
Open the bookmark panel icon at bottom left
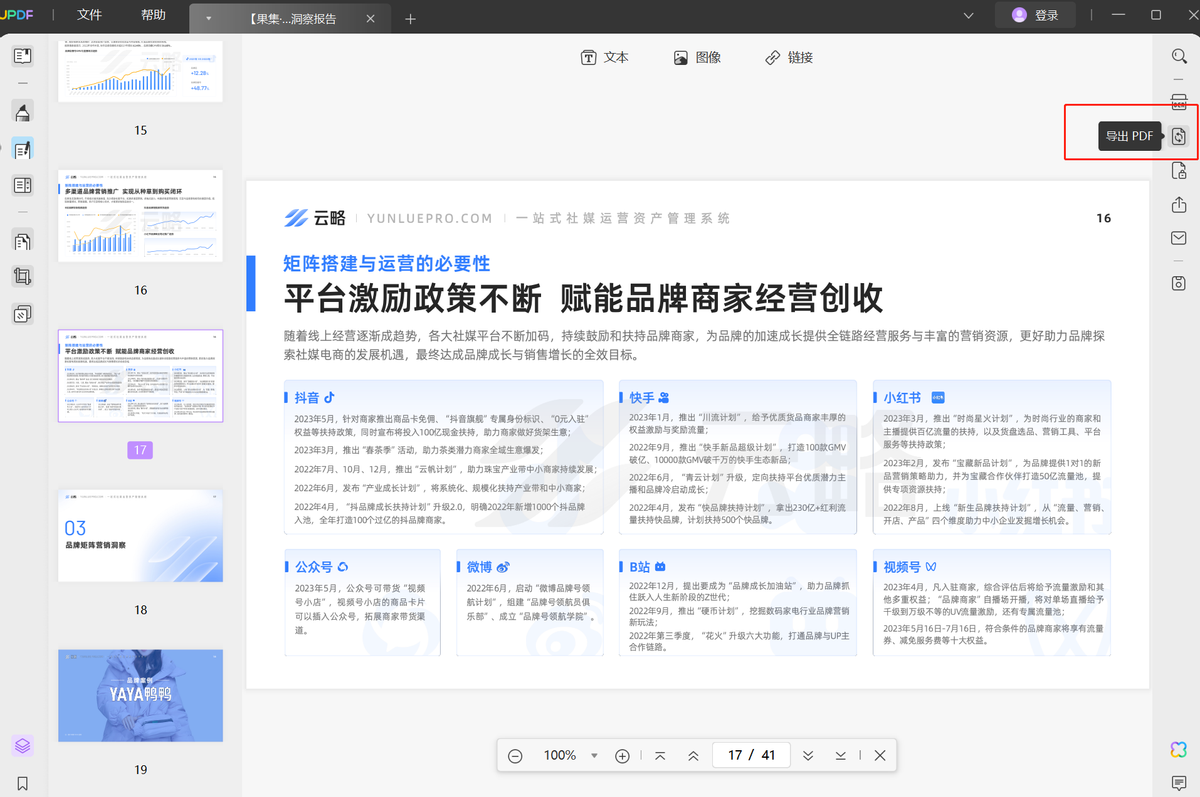point(22,783)
